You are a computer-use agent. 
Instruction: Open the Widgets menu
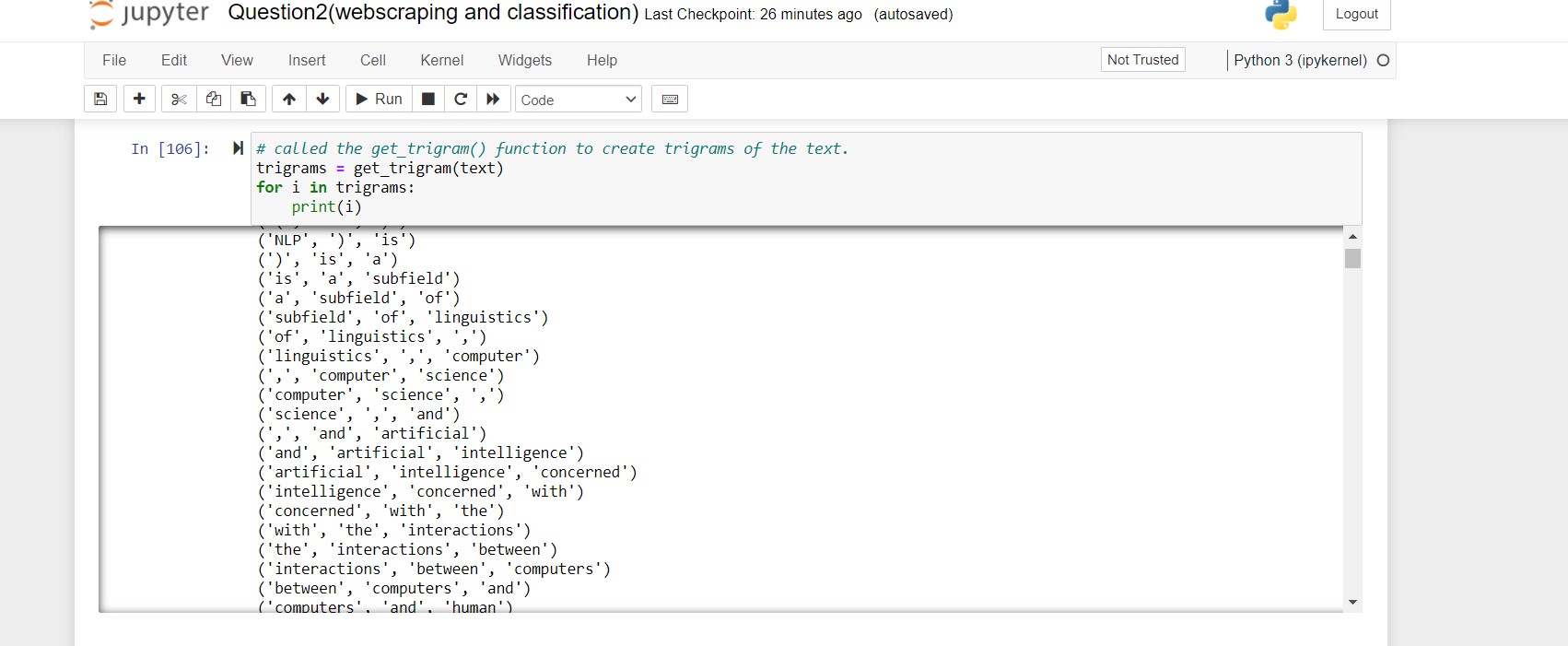[525, 60]
